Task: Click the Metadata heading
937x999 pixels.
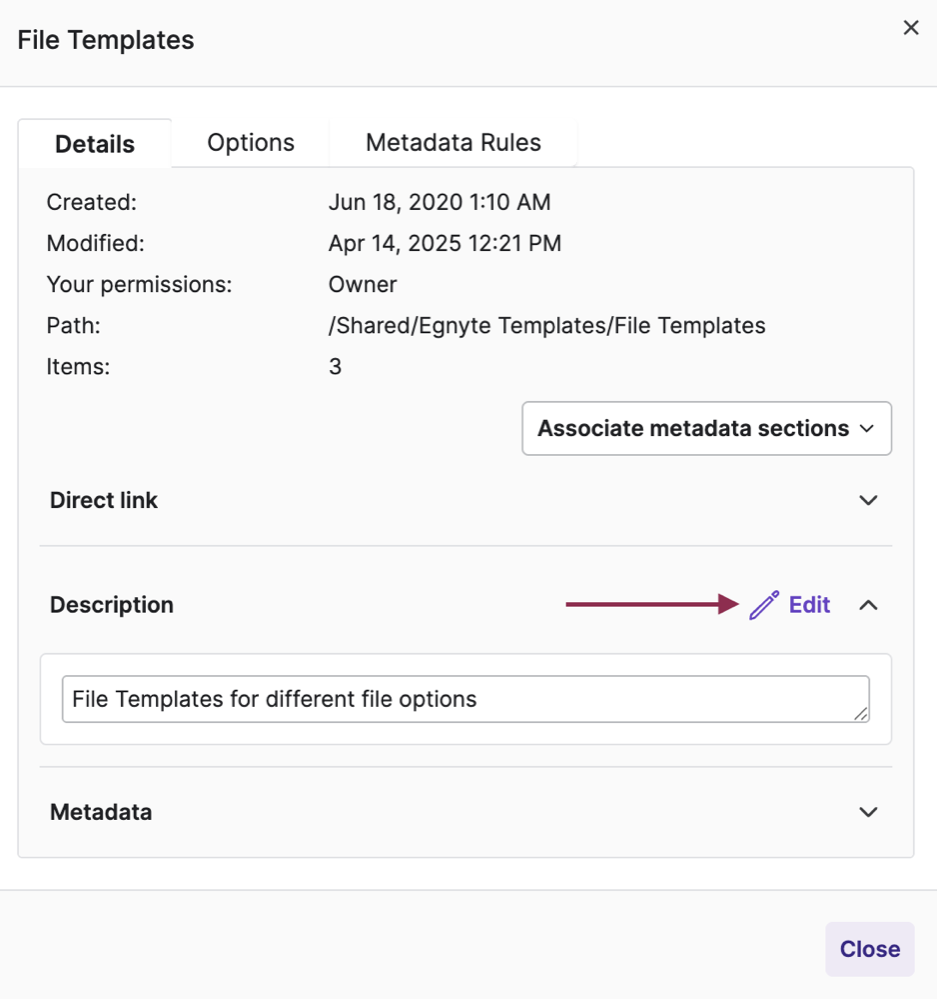Action: [x=101, y=812]
